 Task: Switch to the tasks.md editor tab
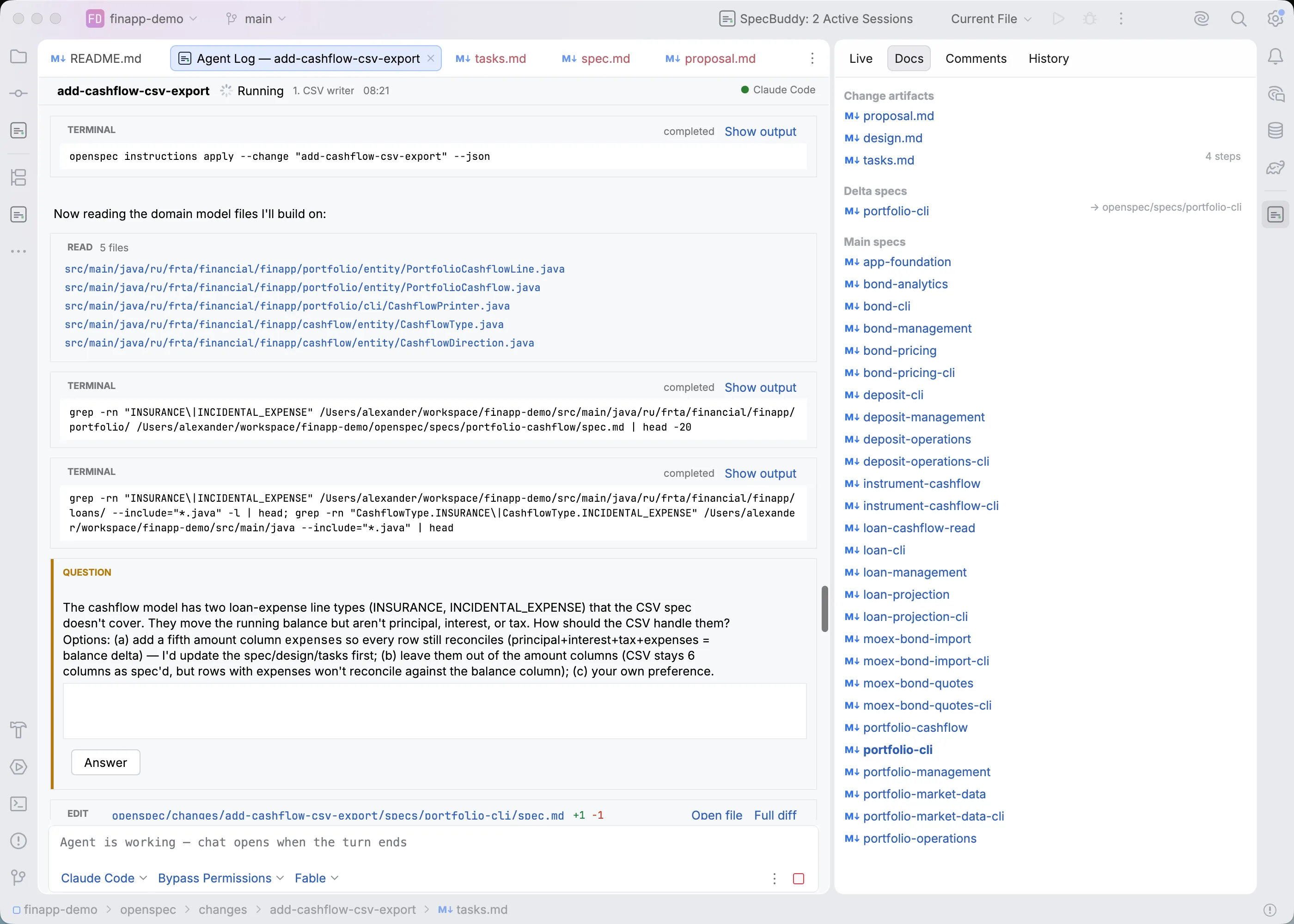(x=490, y=58)
